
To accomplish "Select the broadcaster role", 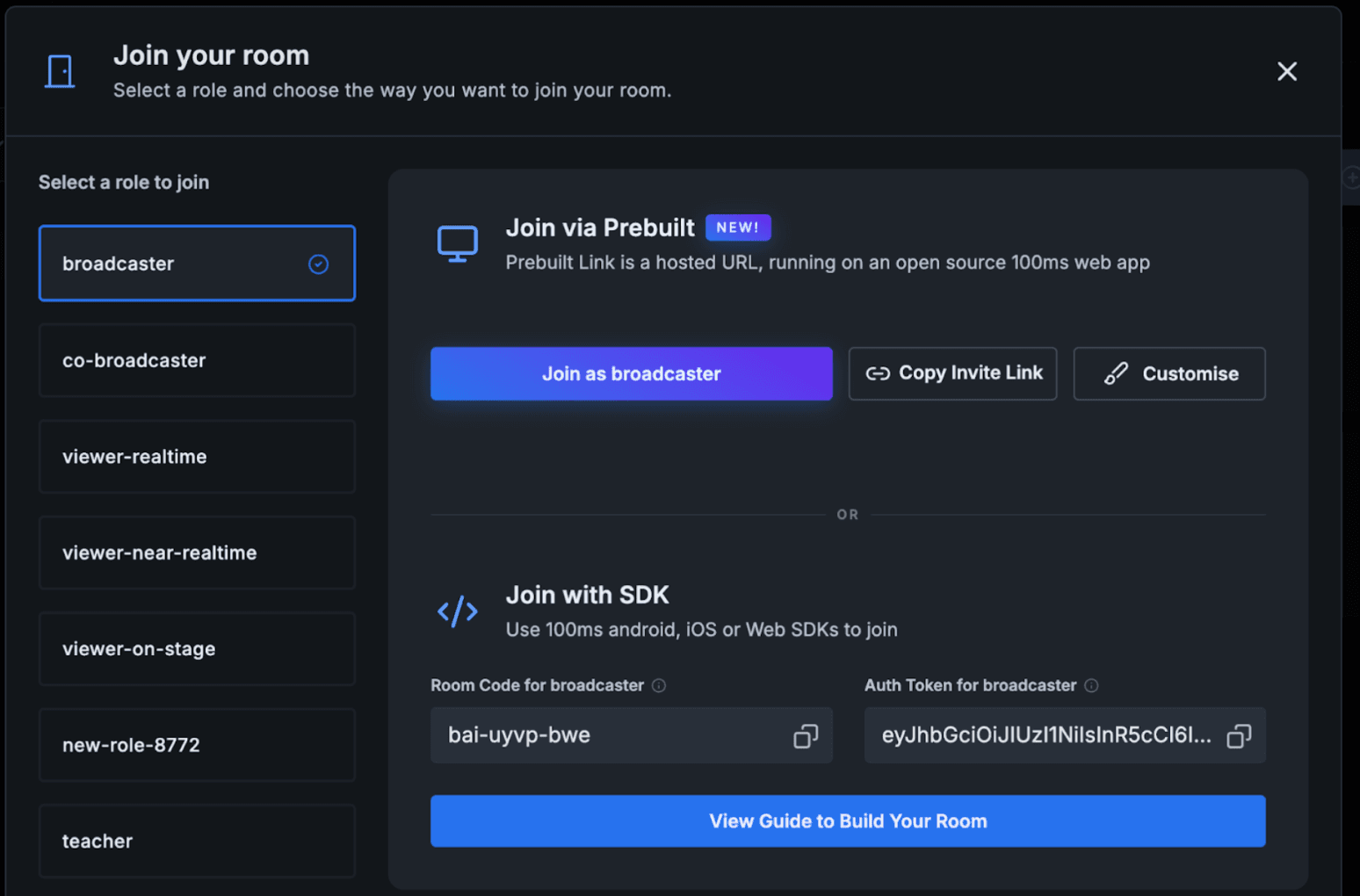I will (197, 264).
